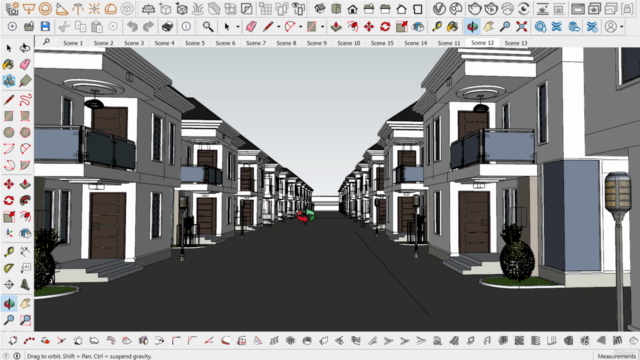Screen dimensions: 640x360
Task: Add a V-Ray spot light
Action: click(x=62, y=8)
